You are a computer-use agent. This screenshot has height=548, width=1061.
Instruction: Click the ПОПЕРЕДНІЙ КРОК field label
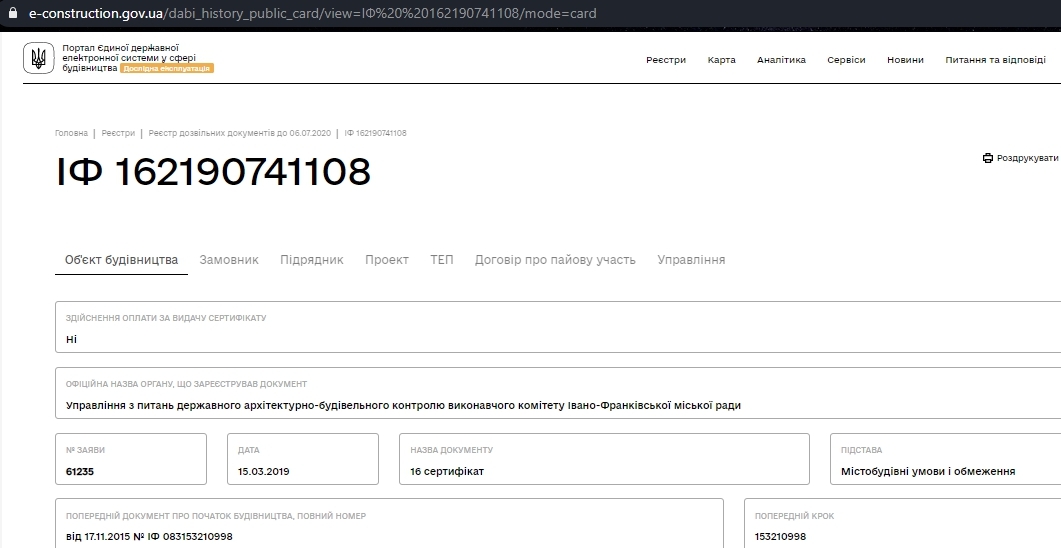pos(794,516)
